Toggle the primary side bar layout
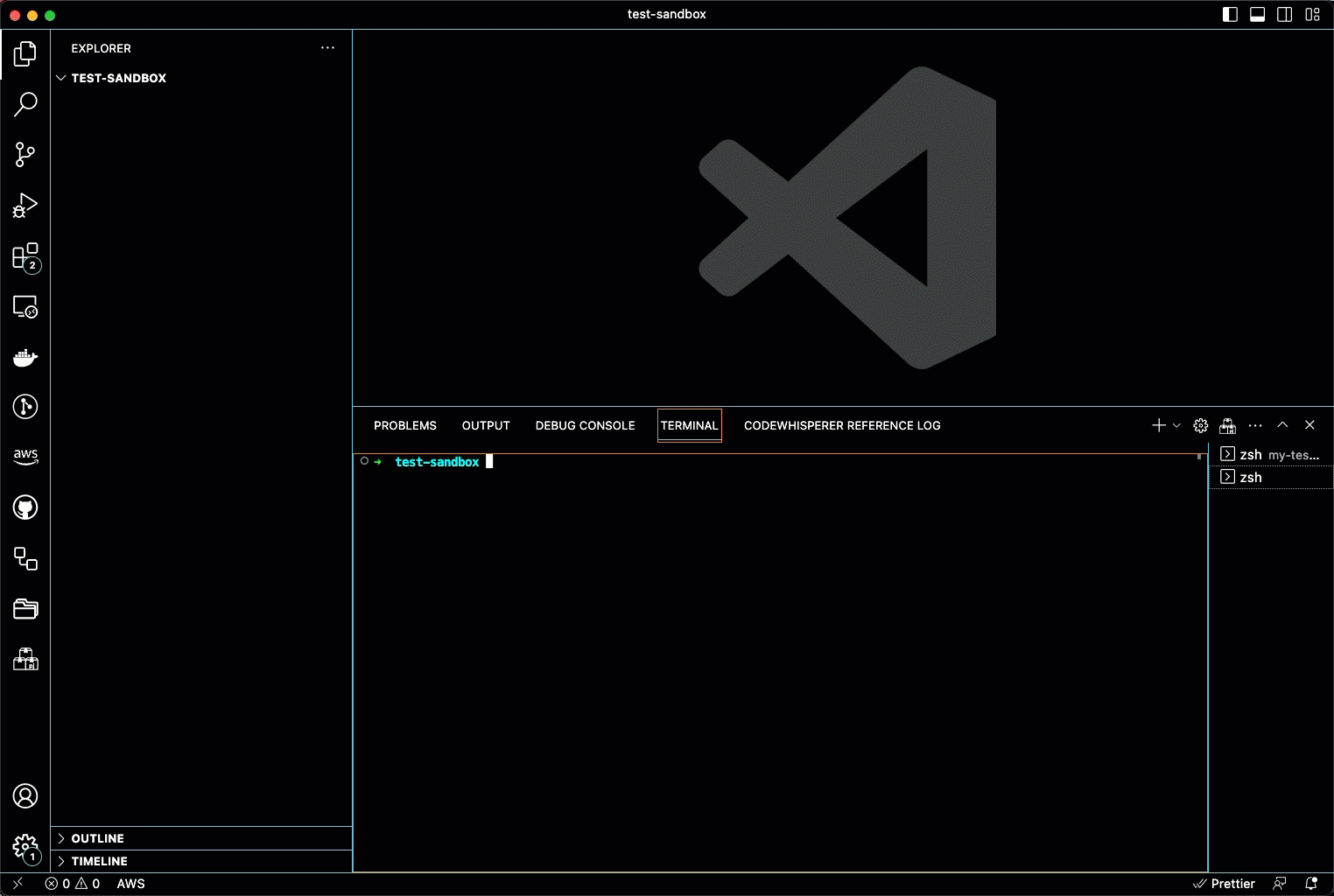The image size is (1334, 896). [1230, 14]
